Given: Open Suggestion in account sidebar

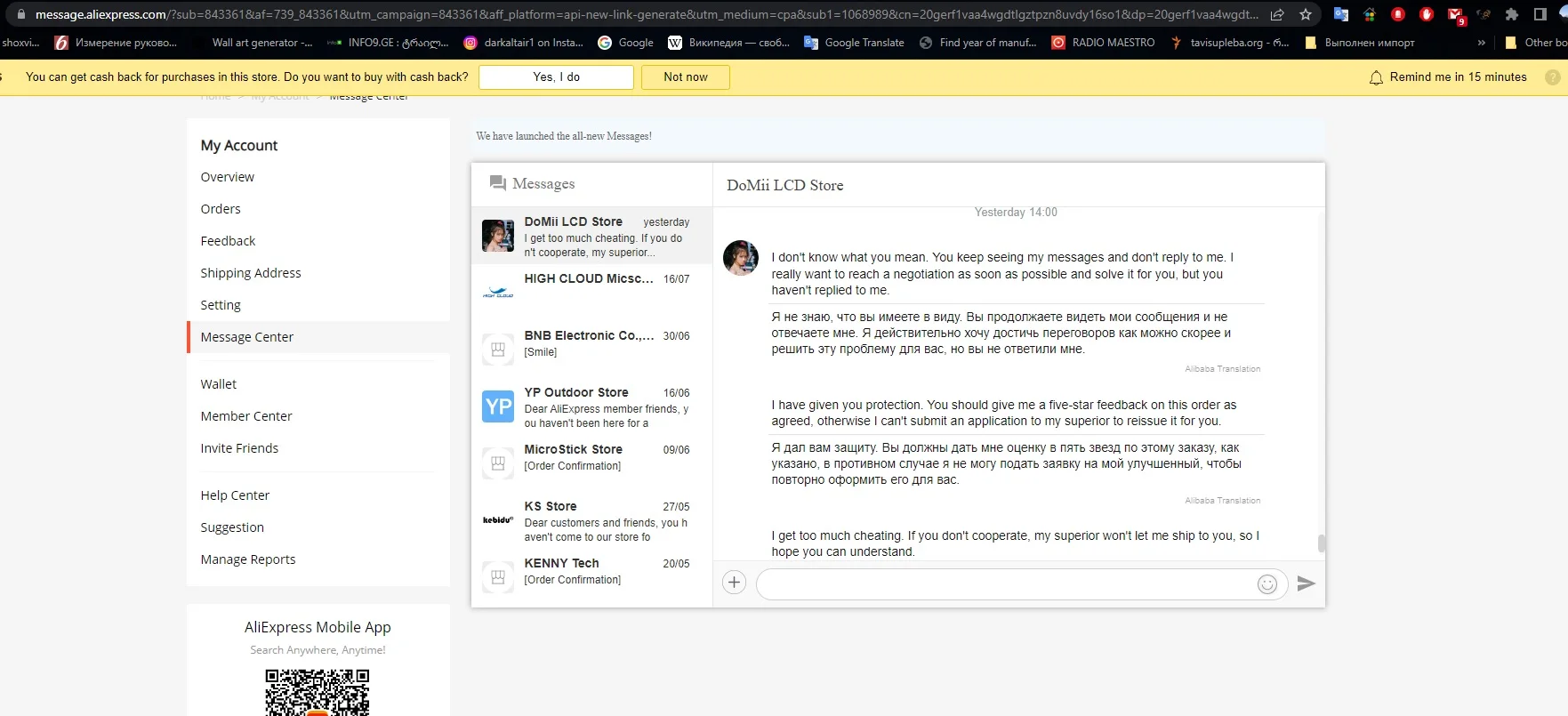Looking at the screenshot, I should coord(232,527).
